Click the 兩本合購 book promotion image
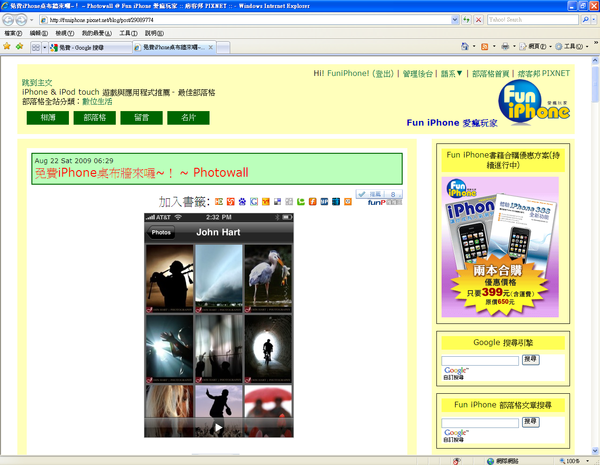600x465 pixels. [x=500, y=247]
